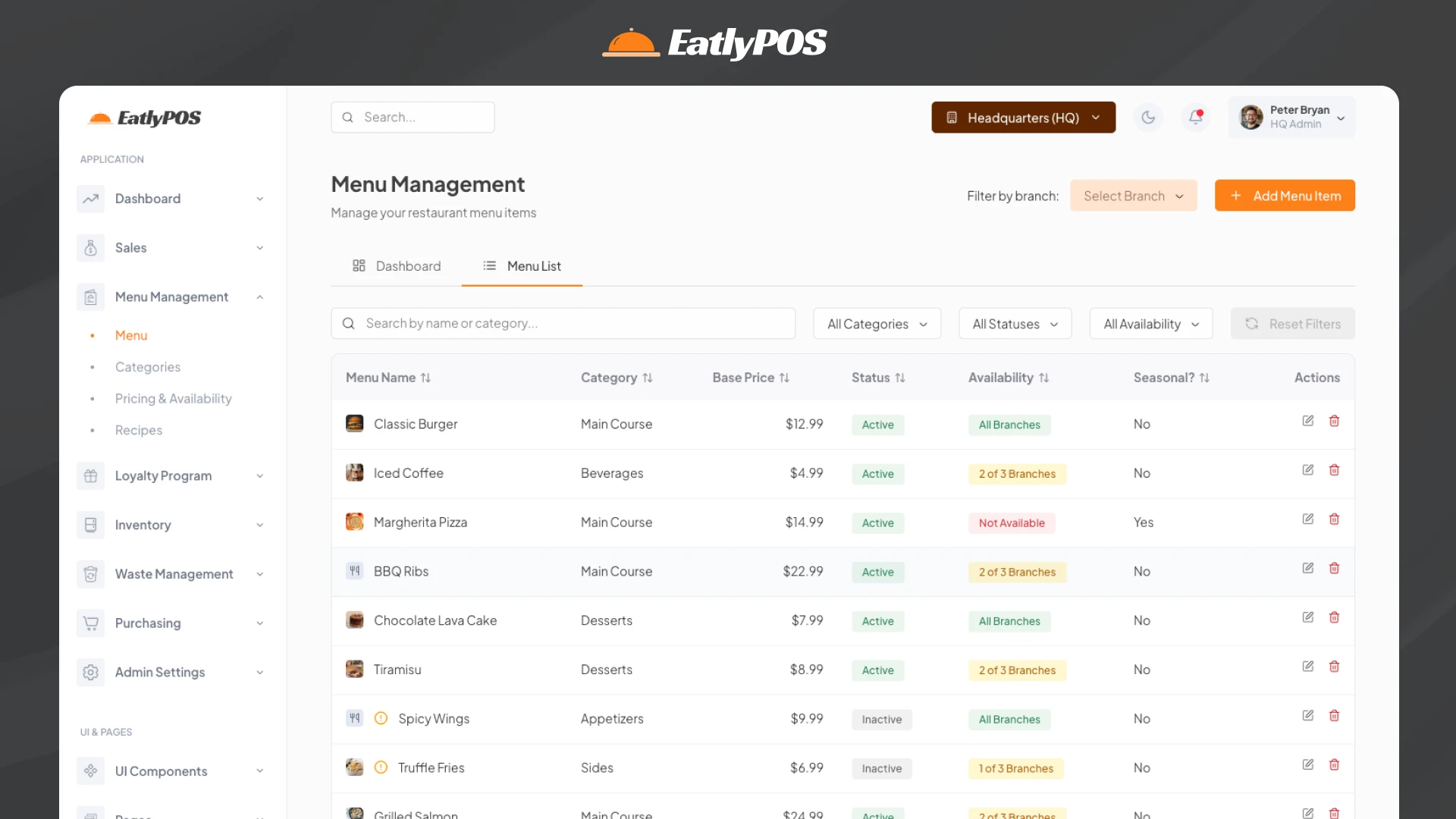Click Search by name or category field

(563, 324)
